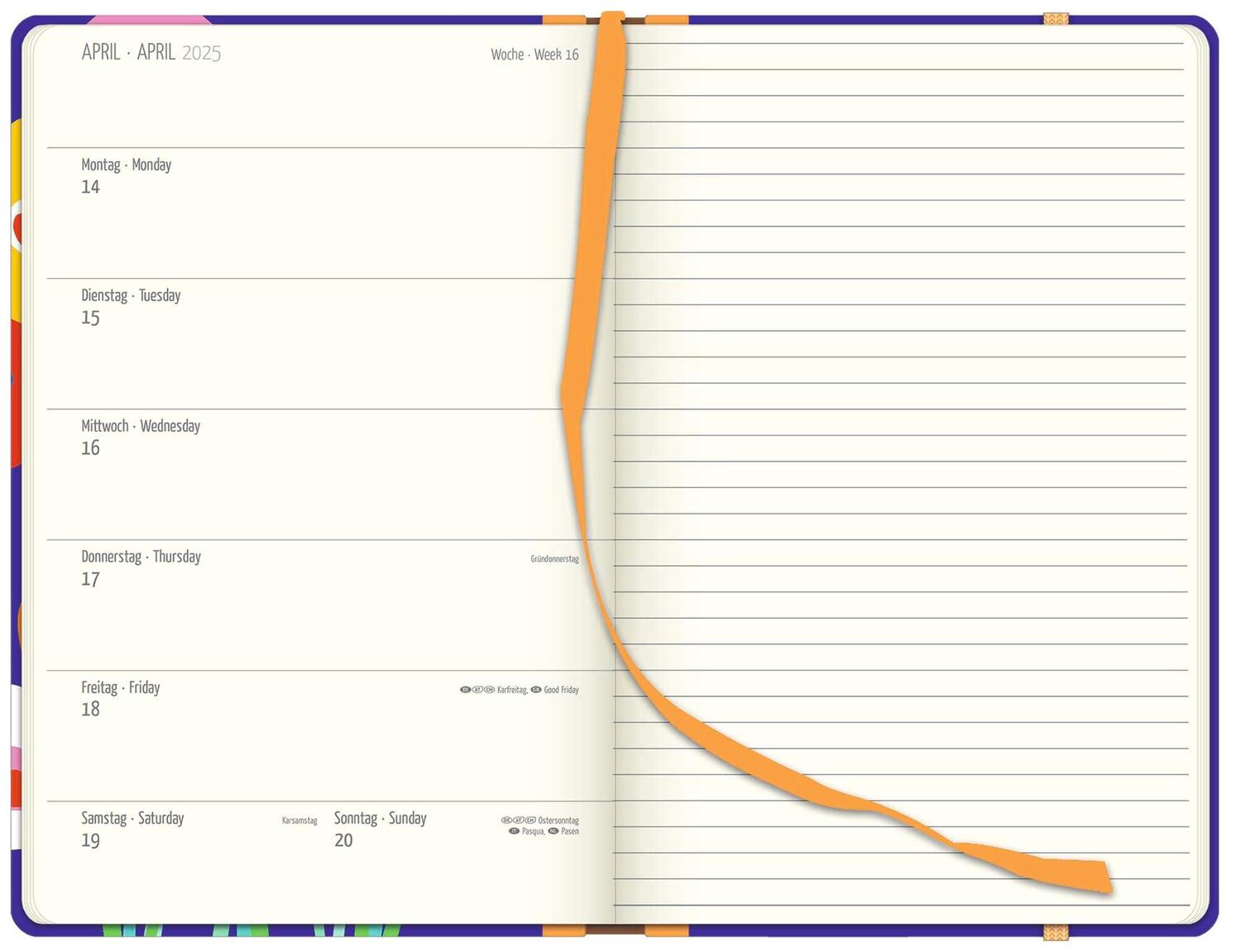Click the GB country badge before Good Friday
1241x952 pixels.
tap(536, 690)
